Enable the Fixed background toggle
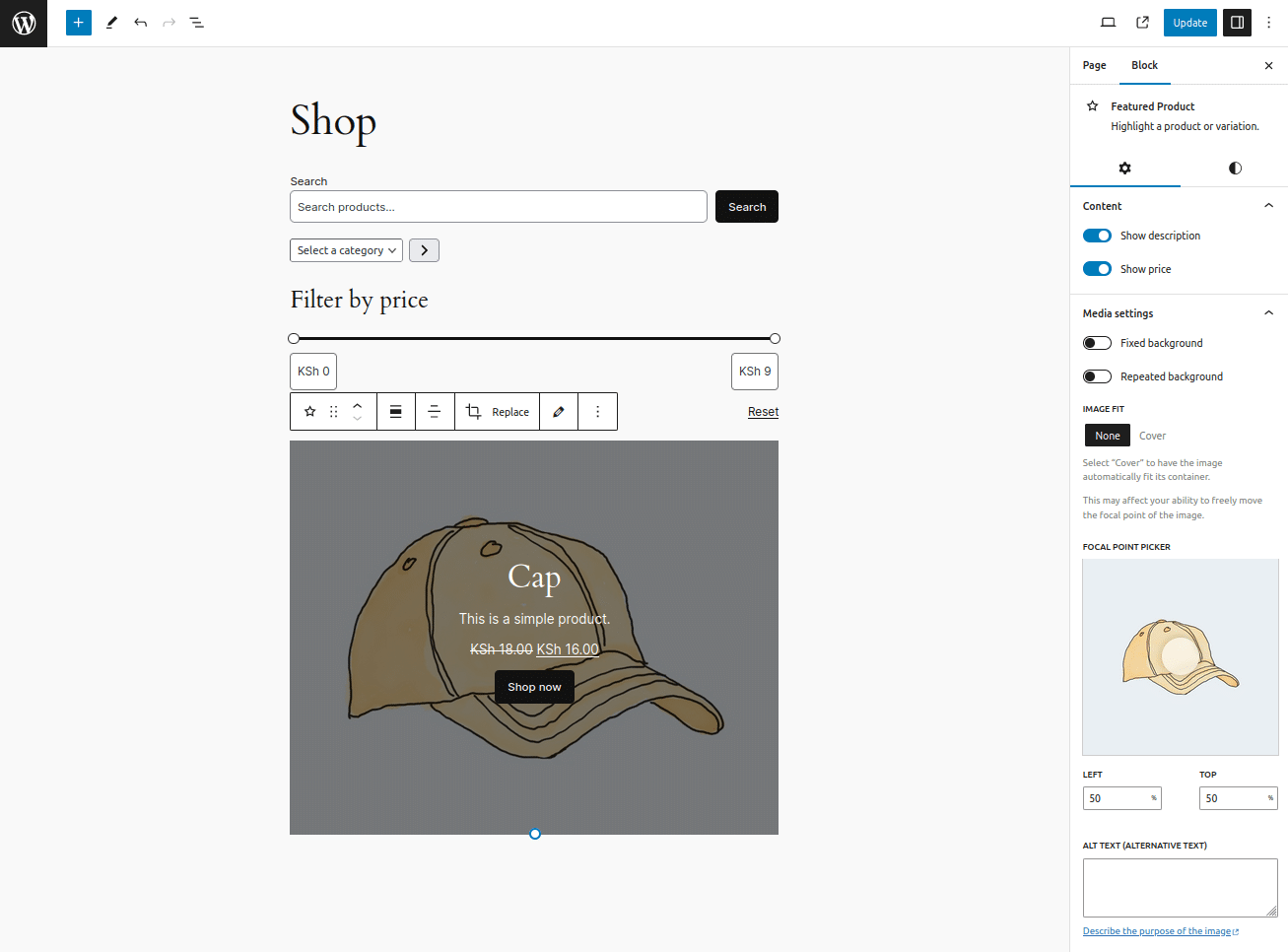 [x=1097, y=343]
